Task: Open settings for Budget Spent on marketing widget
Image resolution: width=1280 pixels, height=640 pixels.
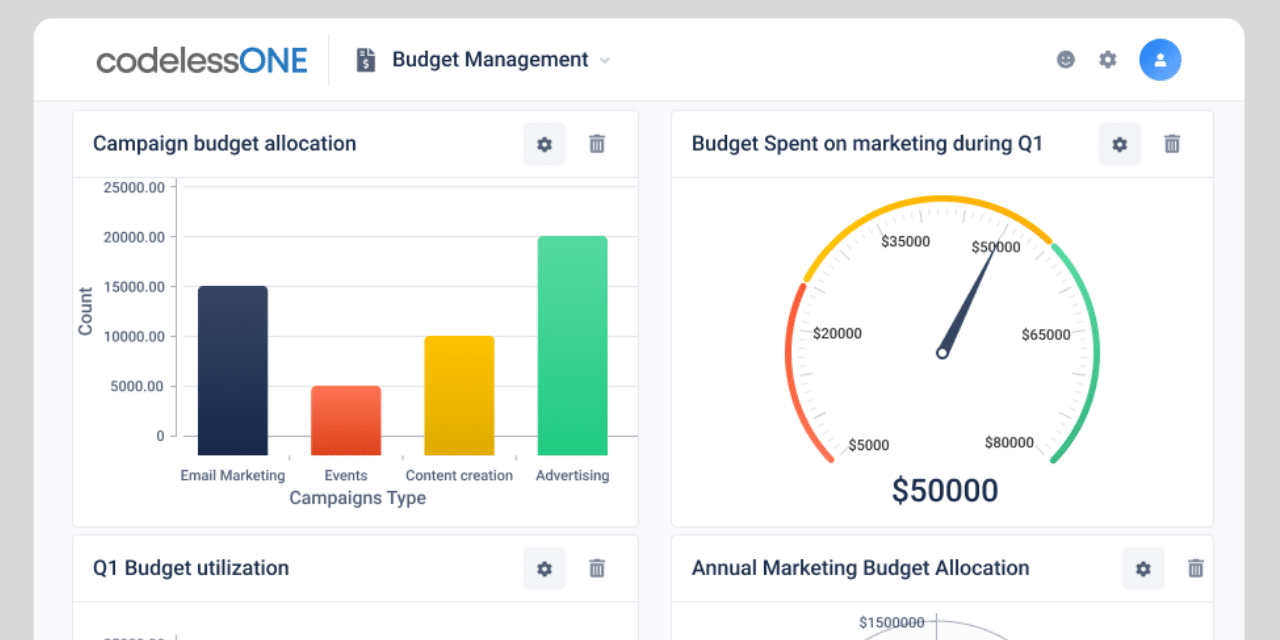Action: (x=1120, y=144)
